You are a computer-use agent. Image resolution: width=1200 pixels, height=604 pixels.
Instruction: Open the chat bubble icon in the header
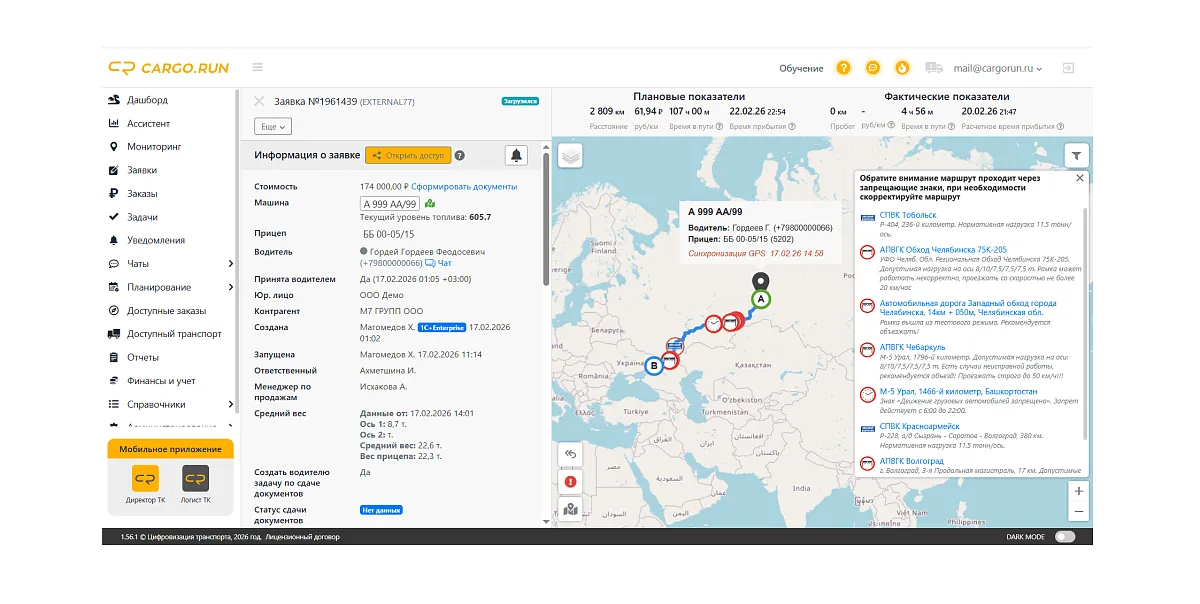(x=872, y=67)
